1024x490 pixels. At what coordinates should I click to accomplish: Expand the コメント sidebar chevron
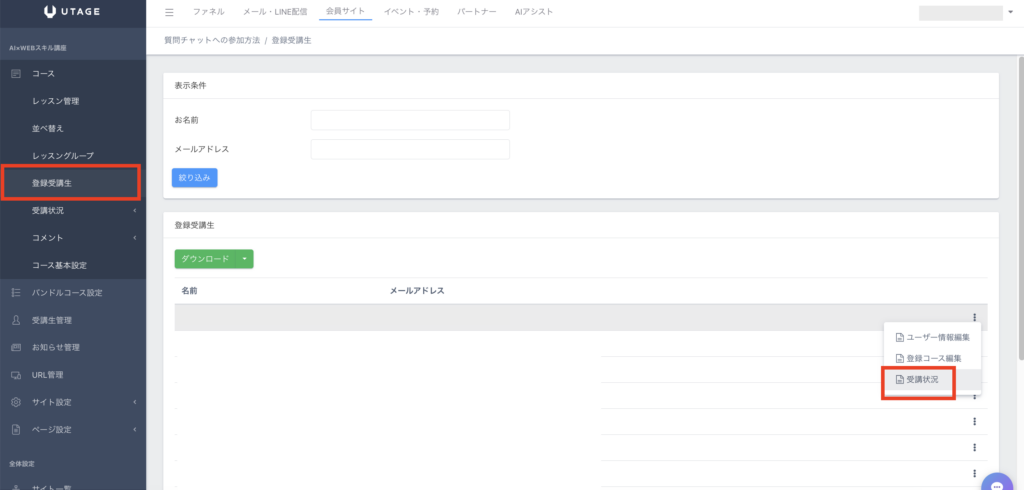(135, 238)
